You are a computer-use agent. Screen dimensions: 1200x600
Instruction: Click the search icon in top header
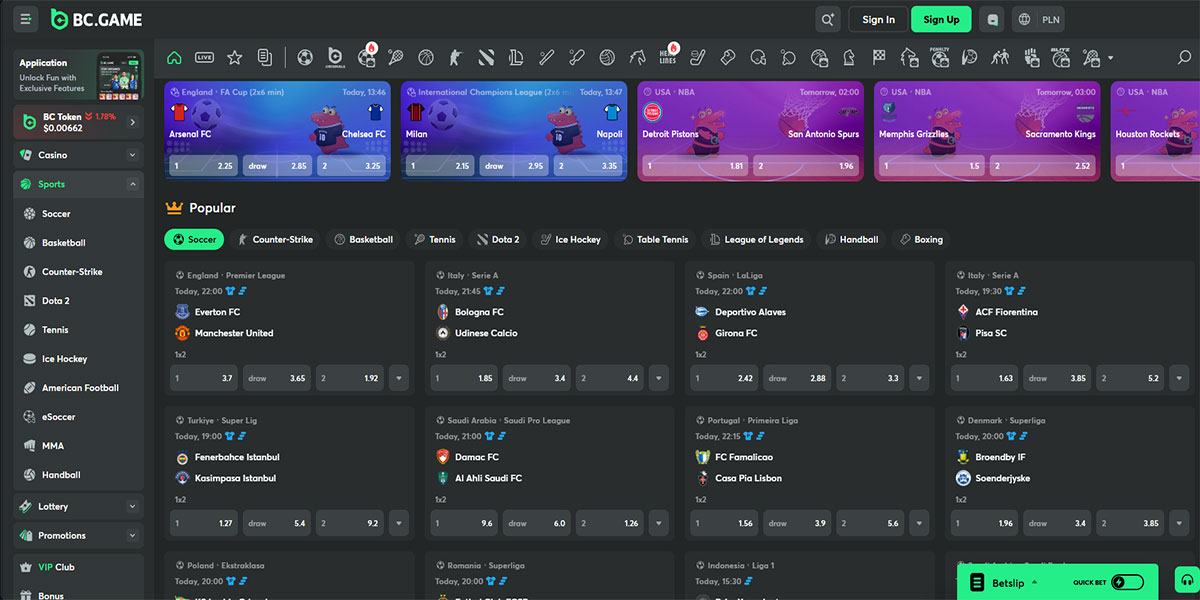827,19
